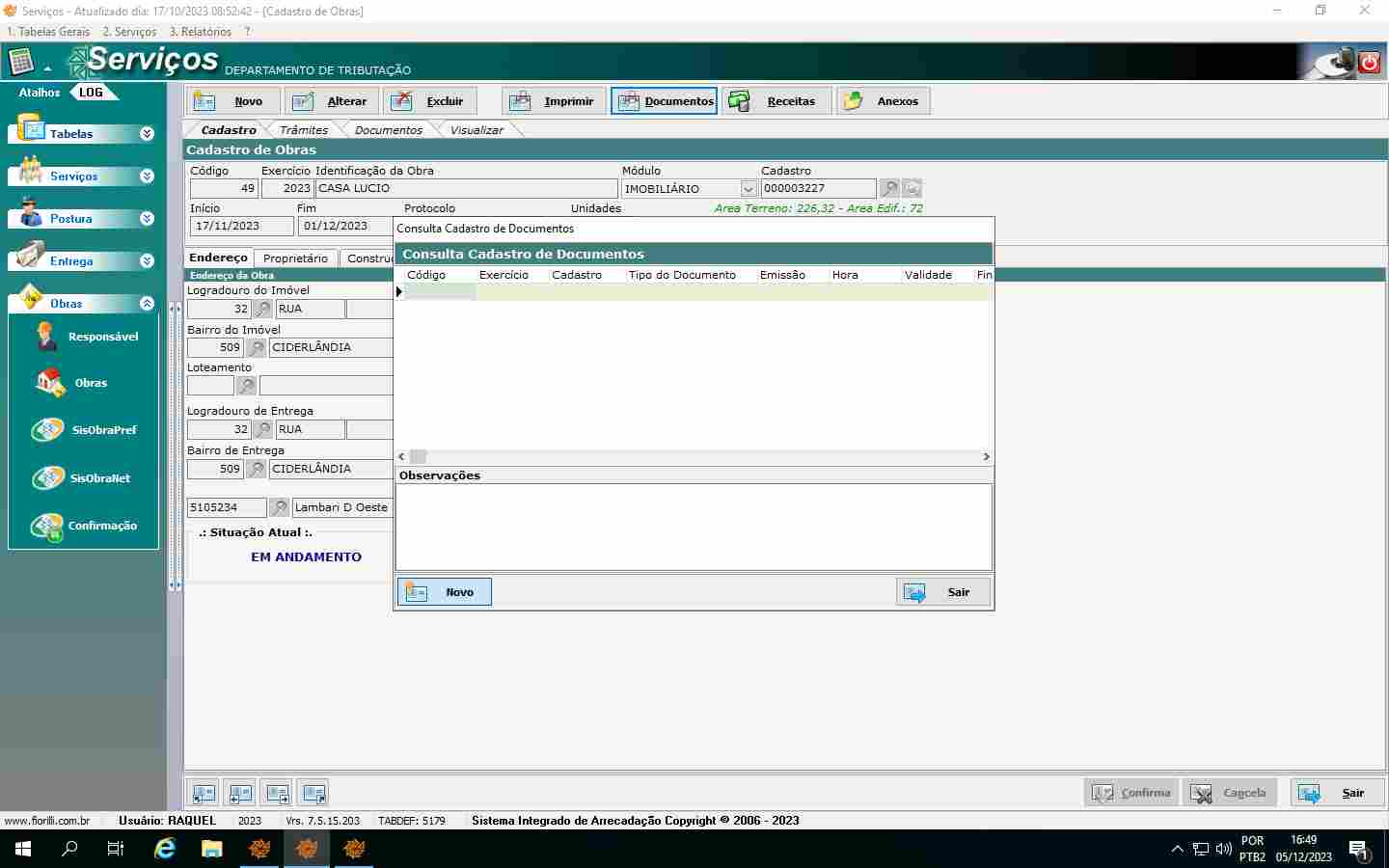
Task: Switch to the Trâmites tab
Action: tap(303, 130)
